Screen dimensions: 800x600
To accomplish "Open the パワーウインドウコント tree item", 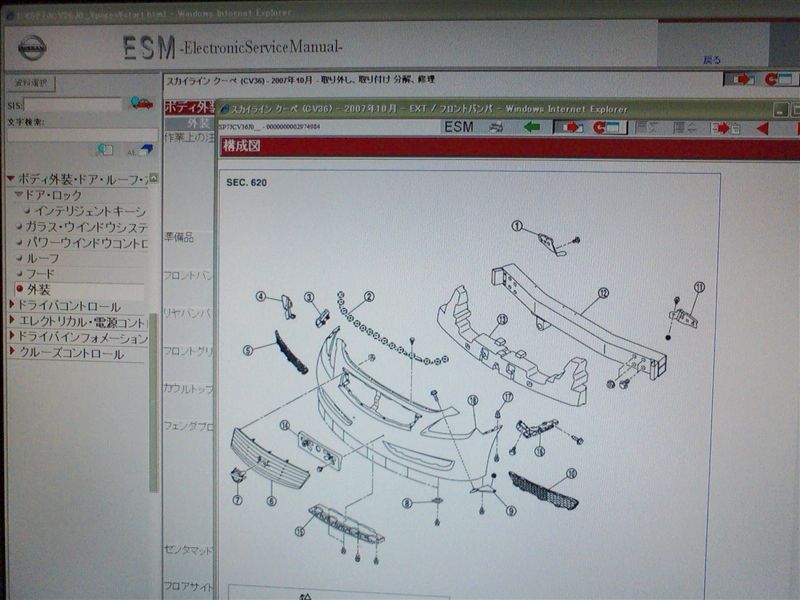I will 87,242.
